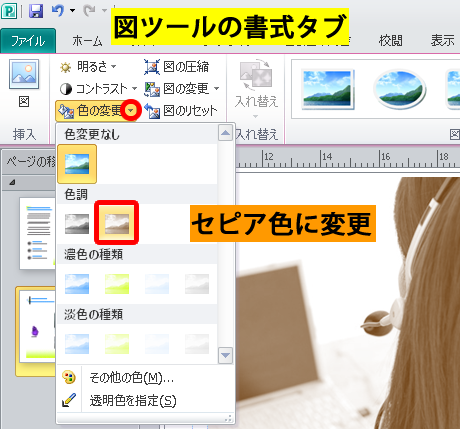Switch to the 表示 tab

click(442, 41)
